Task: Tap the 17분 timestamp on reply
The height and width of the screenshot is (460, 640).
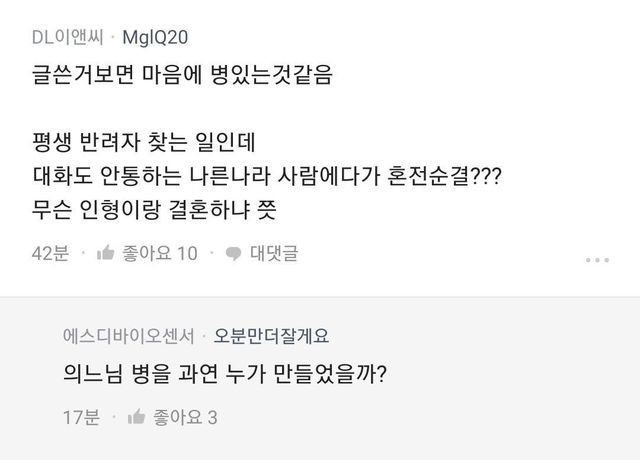Action: click(78, 417)
